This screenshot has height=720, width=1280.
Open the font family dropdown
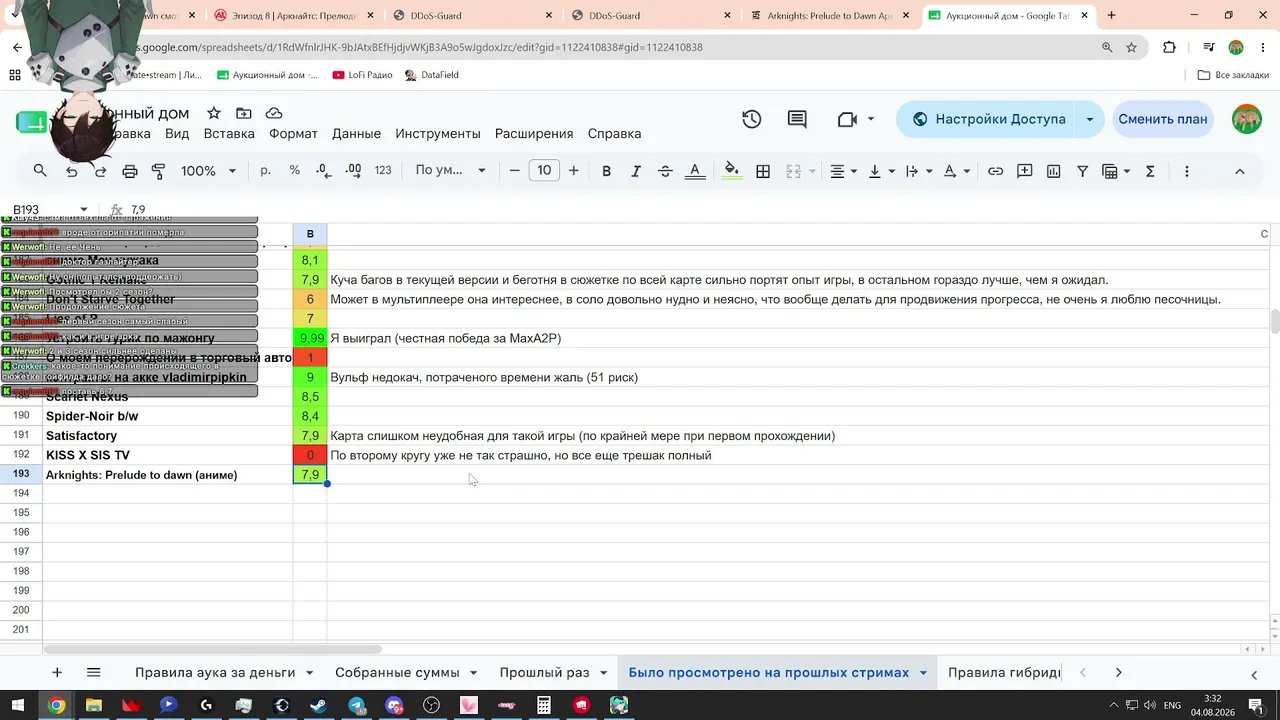[x=450, y=171]
